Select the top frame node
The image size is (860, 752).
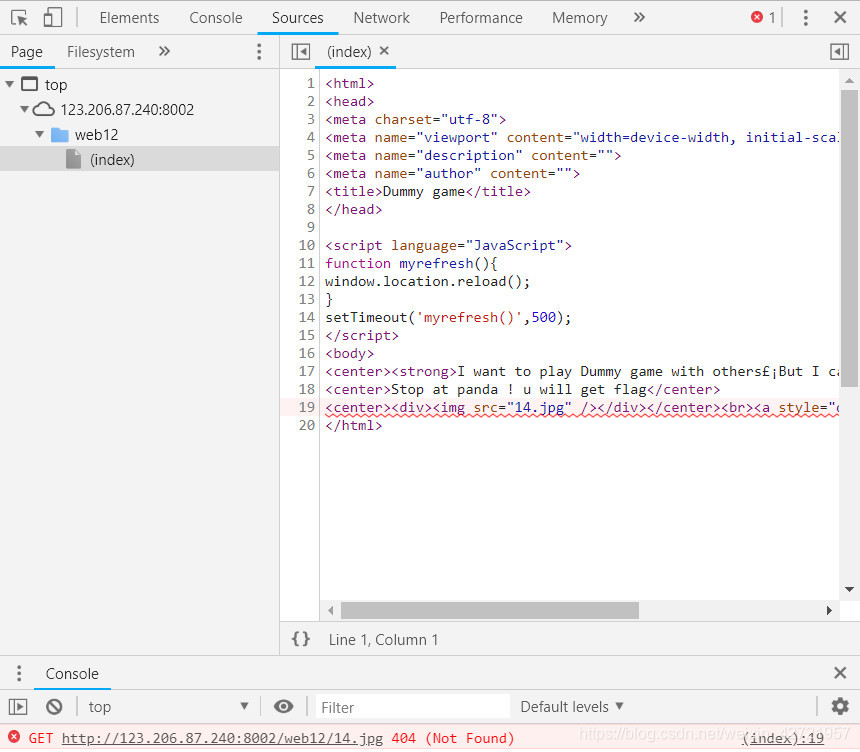[x=55, y=85]
